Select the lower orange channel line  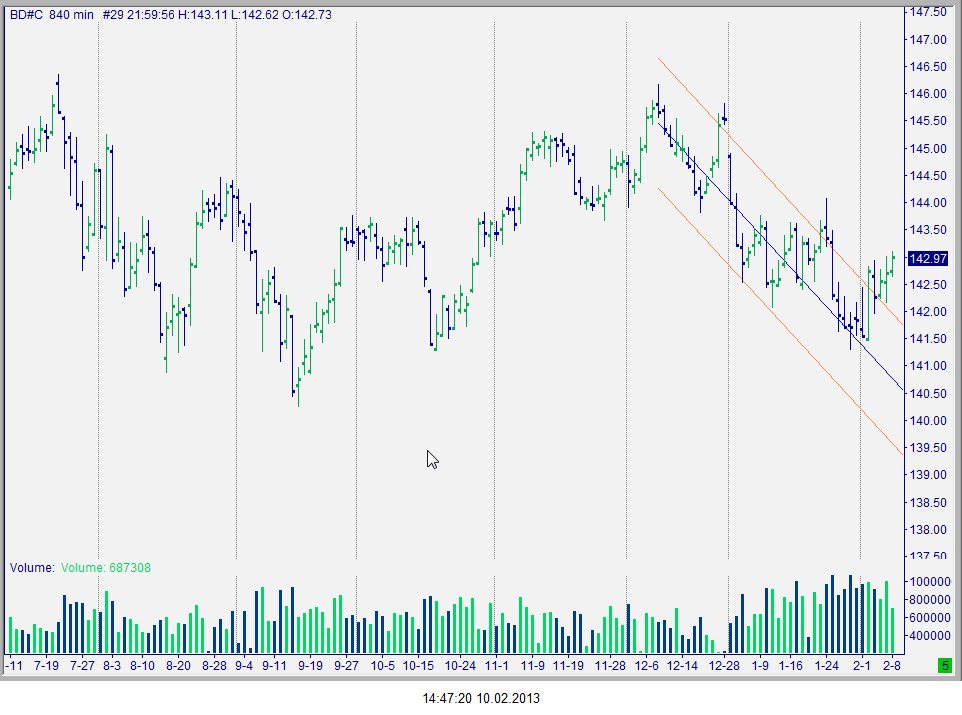point(779,320)
